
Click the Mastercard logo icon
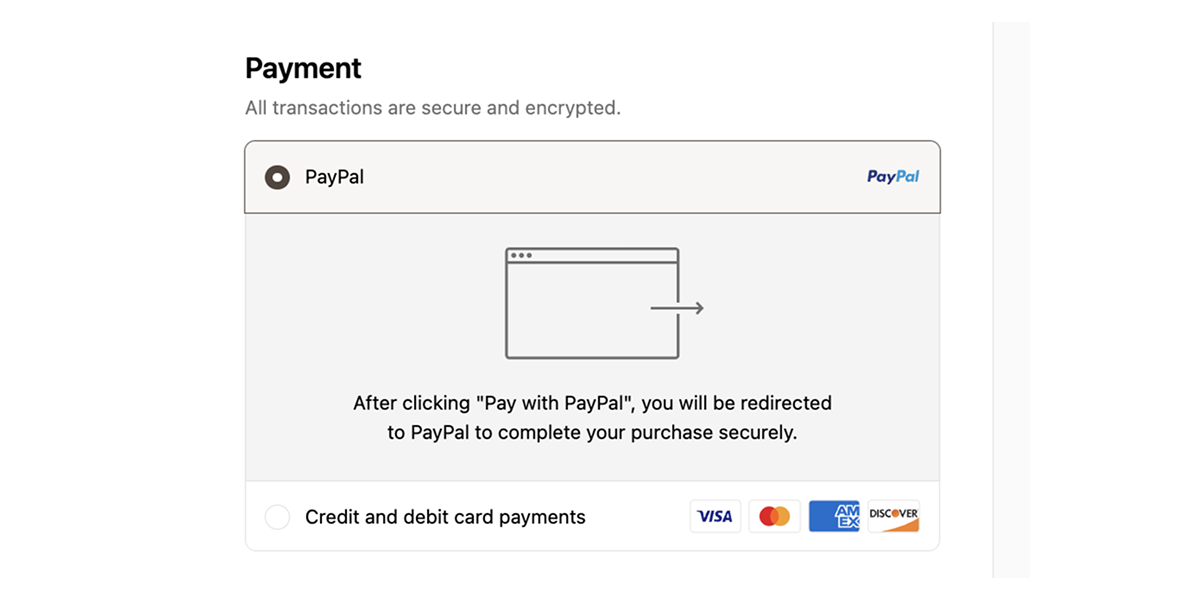click(x=775, y=517)
